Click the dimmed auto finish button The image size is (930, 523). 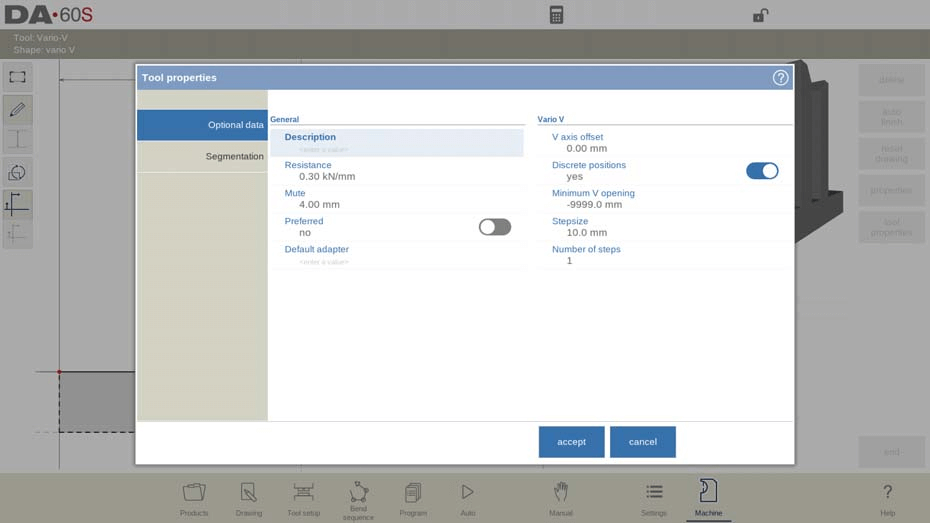coord(891,117)
